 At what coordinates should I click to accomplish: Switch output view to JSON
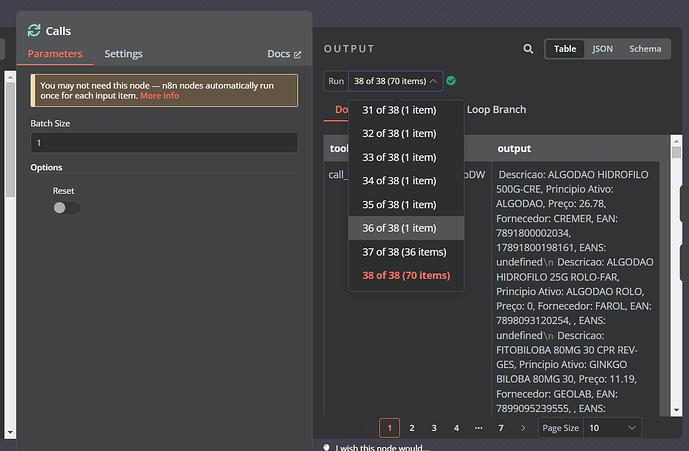pos(602,49)
